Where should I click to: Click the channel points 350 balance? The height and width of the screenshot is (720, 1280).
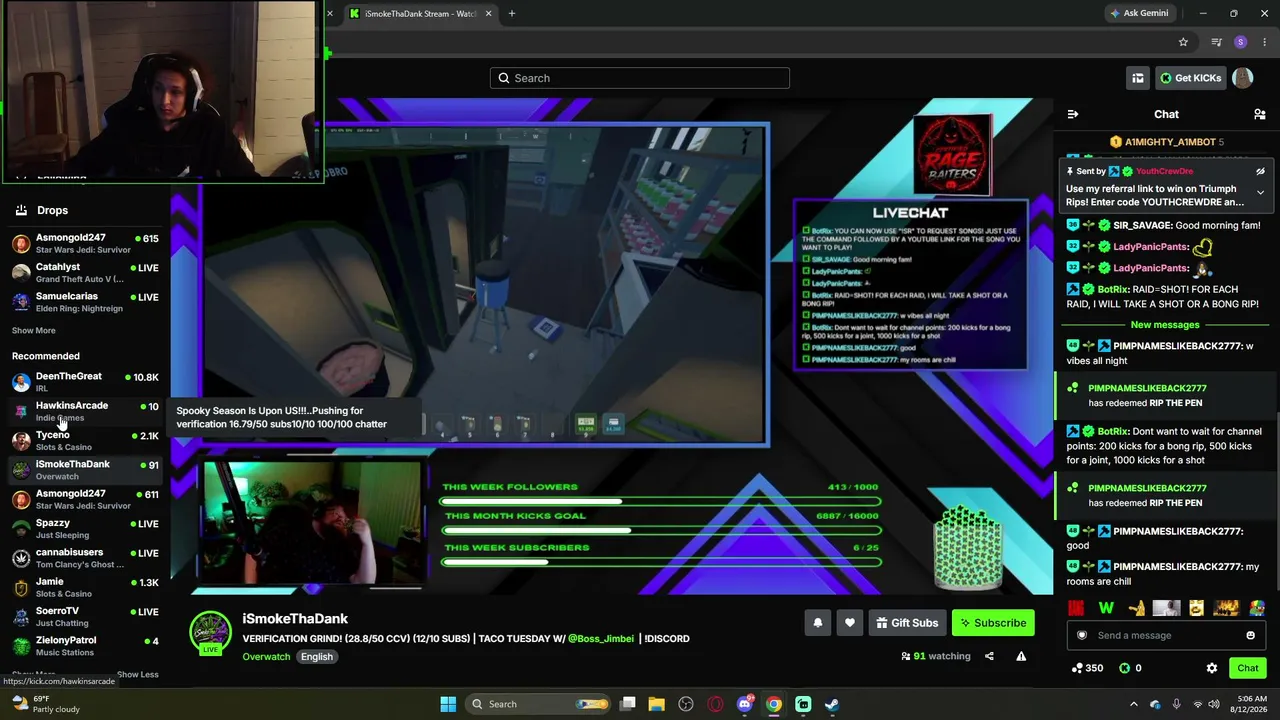1087,668
